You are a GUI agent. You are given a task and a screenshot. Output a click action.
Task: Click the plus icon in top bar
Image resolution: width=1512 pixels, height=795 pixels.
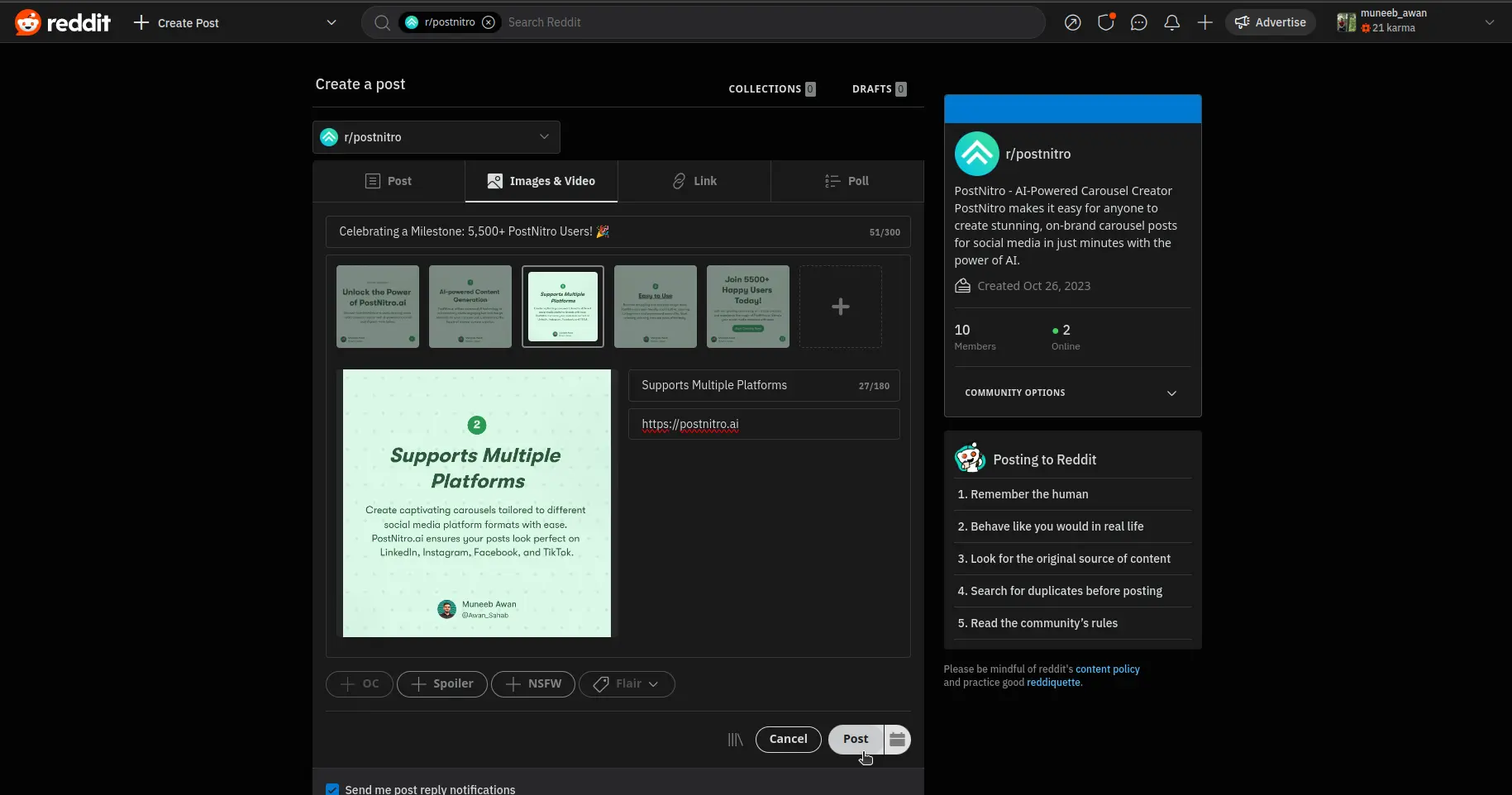1204,22
